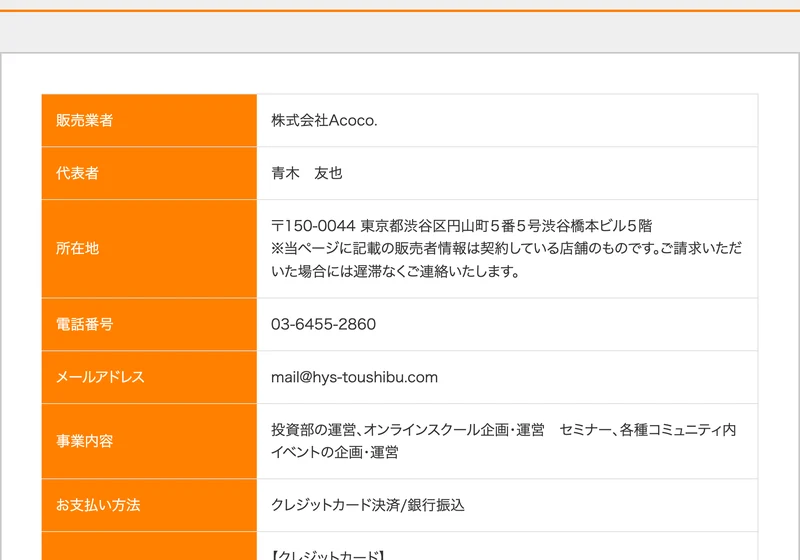The image size is (800, 560).
Task: Click the メールアドレス label cell
Action: coord(149,377)
